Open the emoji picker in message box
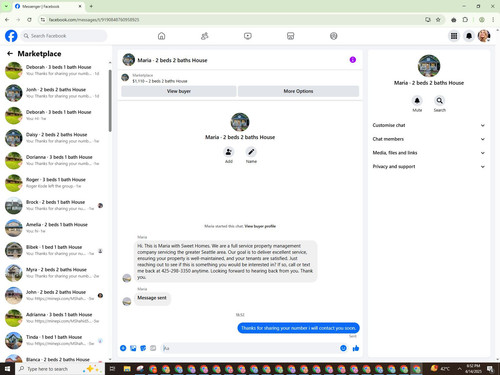 pyautogui.click(x=343, y=348)
